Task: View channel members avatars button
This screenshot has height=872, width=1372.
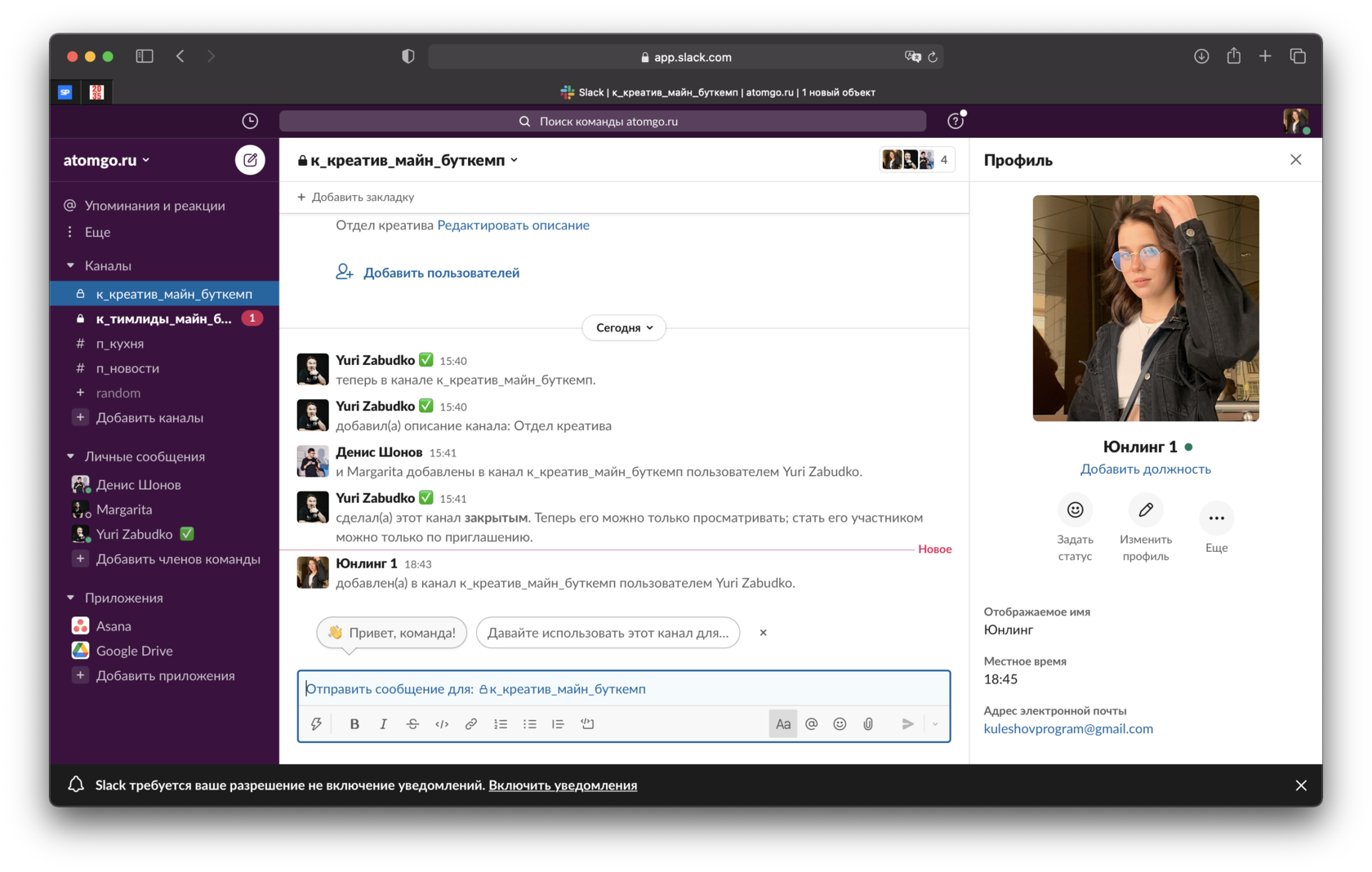Action: pyautogui.click(x=917, y=160)
